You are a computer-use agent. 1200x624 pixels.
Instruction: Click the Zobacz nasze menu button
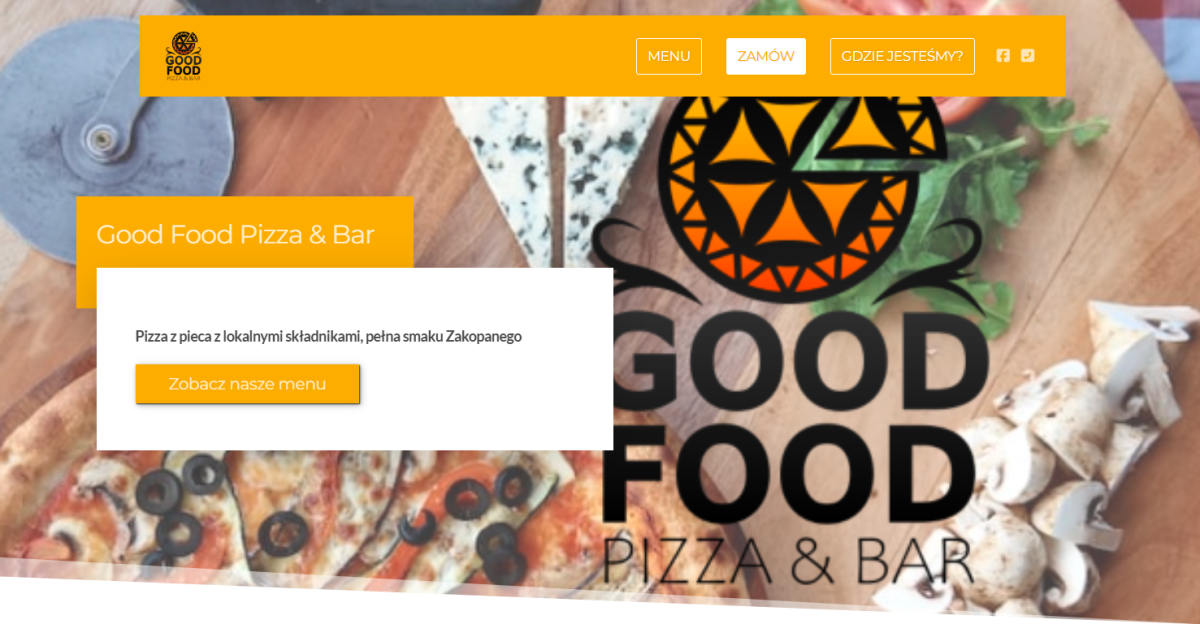pyautogui.click(x=247, y=384)
